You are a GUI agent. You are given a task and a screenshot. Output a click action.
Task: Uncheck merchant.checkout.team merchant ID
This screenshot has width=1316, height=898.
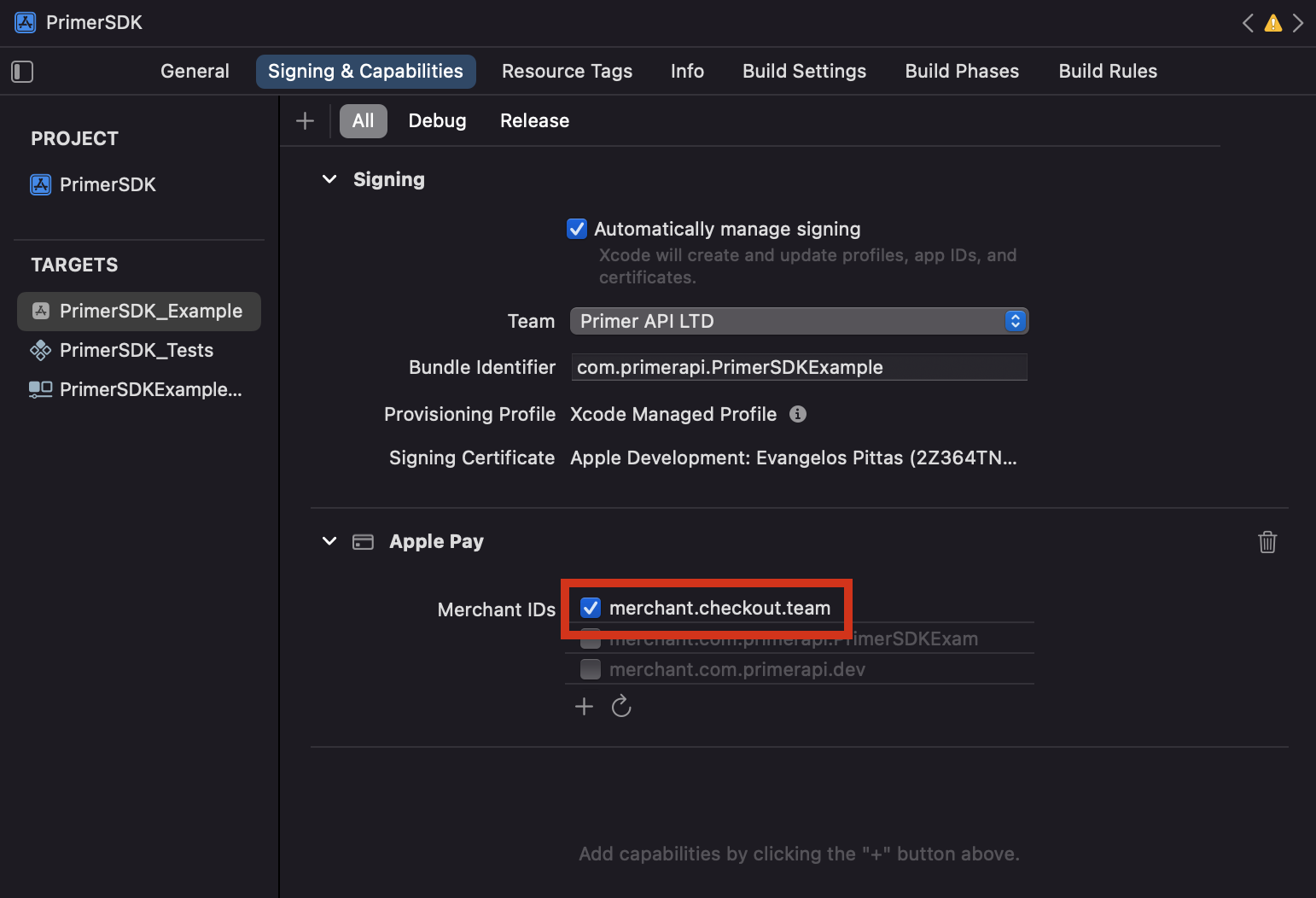(x=591, y=608)
